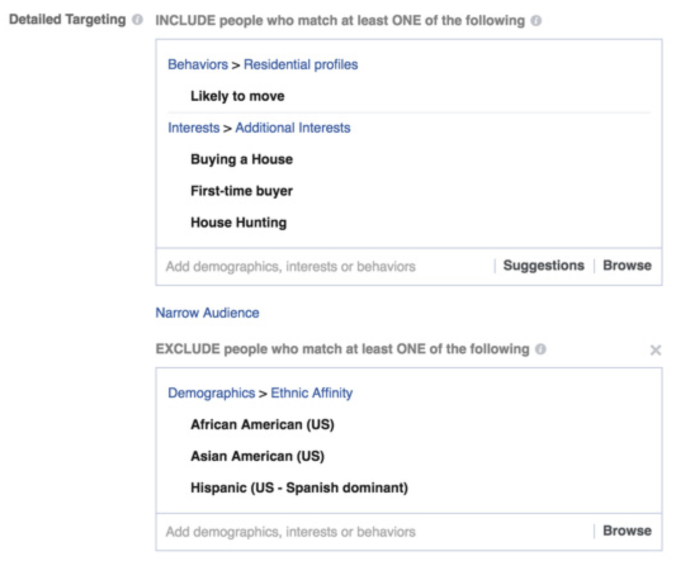Click Browse in the include box
This screenshot has height=564, width=676.
[x=627, y=266]
